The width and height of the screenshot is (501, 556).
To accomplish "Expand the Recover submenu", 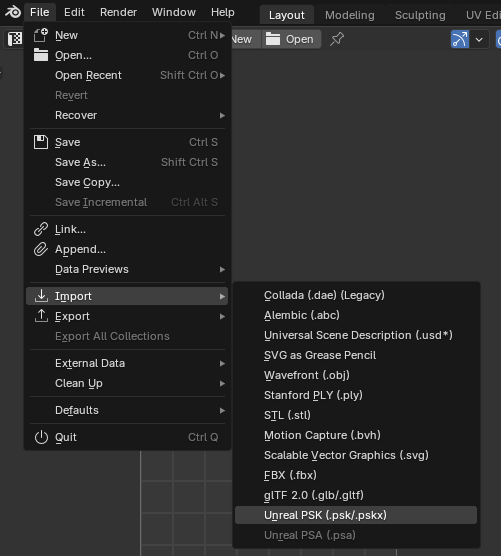I will click(x=127, y=115).
